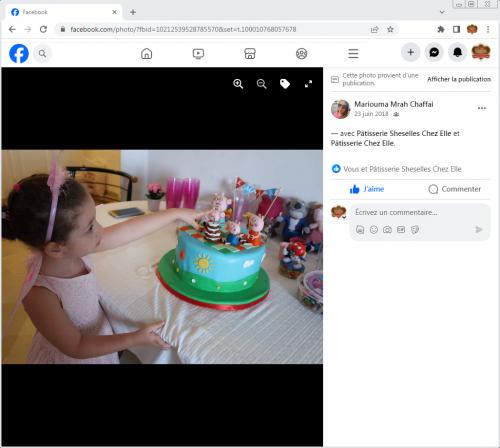The width and height of the screenshot is (500, 448).
Task: Go back in the browser
Action: tap(12, 29)
